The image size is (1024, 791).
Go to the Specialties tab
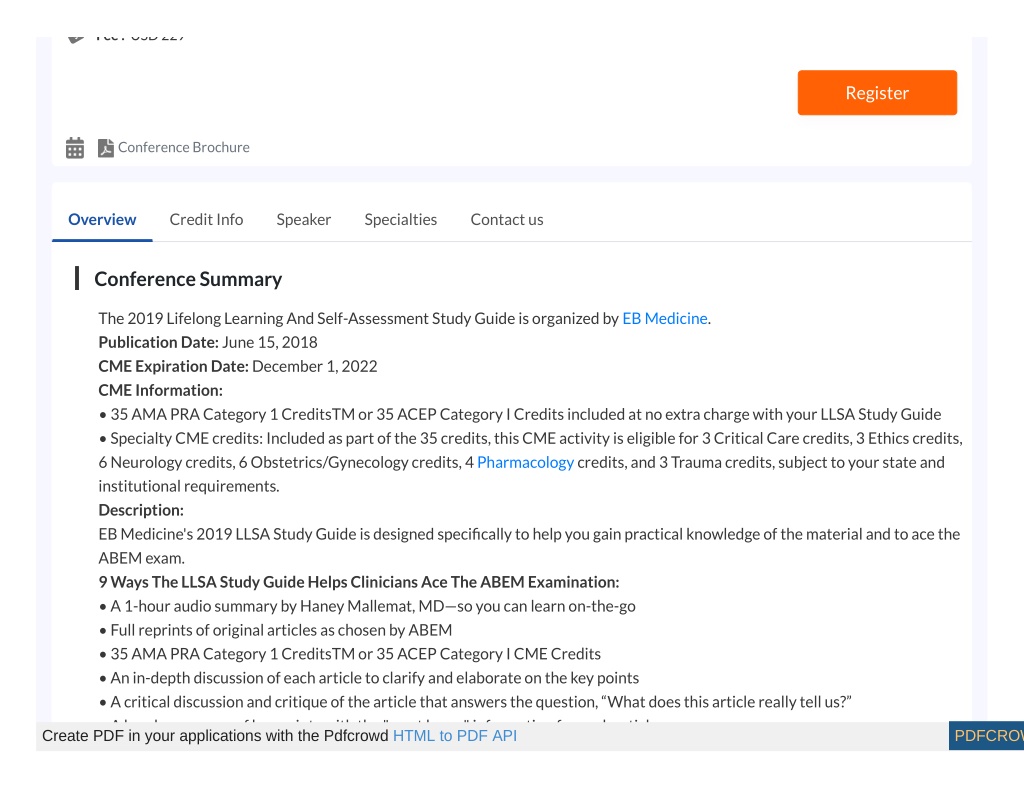click(400, 219)
